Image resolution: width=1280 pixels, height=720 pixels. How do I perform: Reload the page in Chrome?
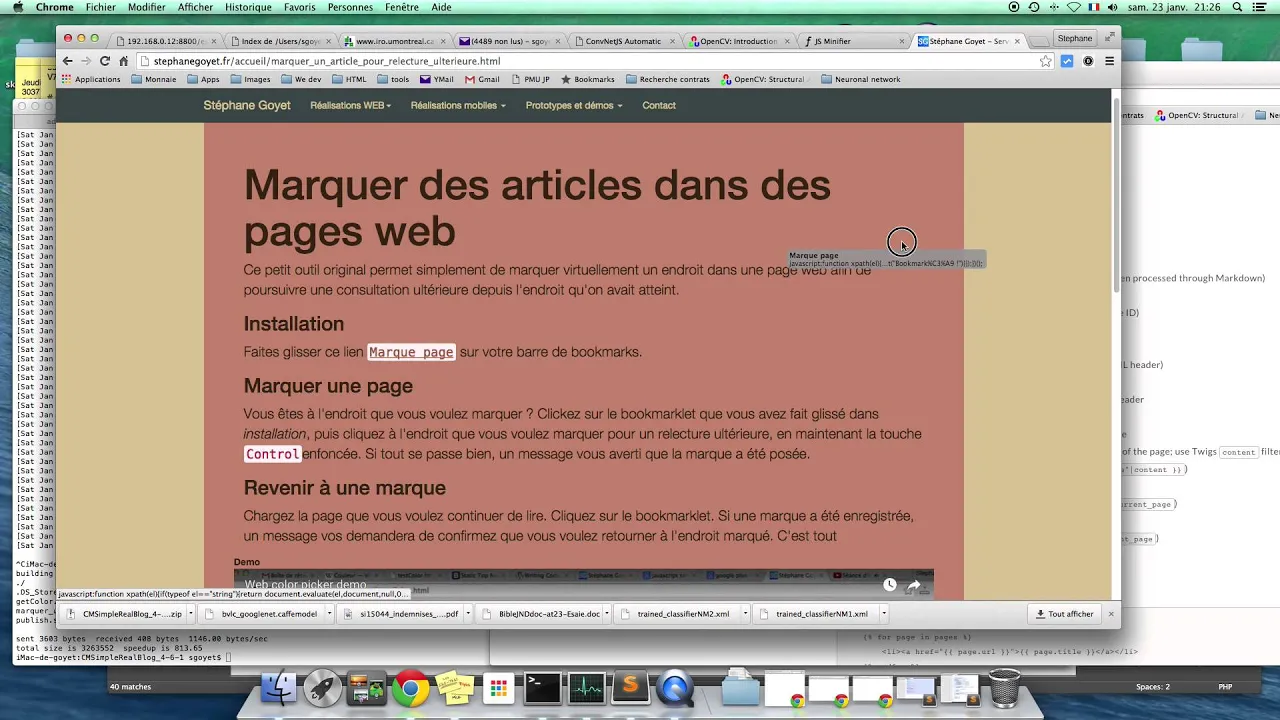104,61
